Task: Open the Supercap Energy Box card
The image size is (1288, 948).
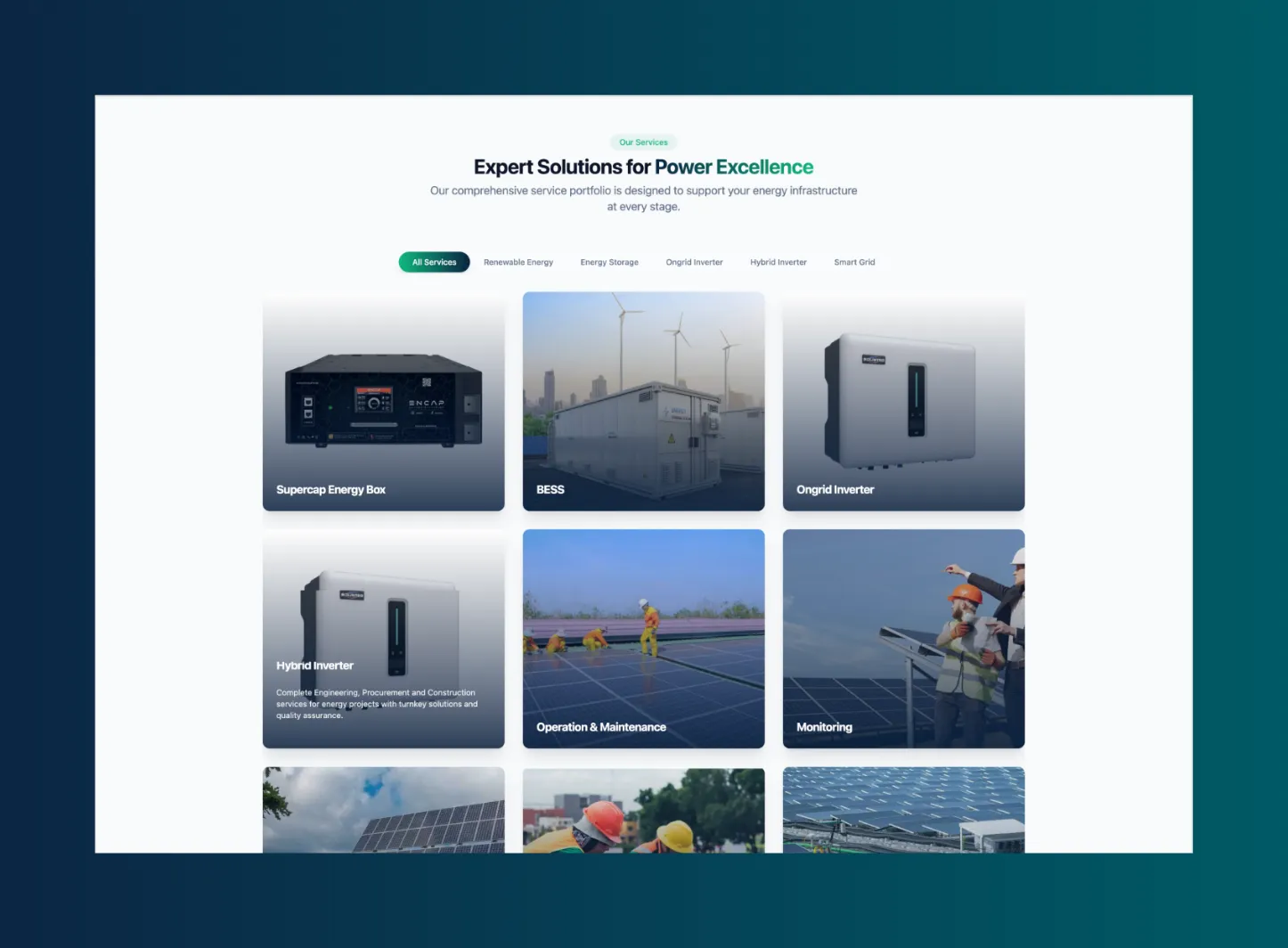Action: [x=383, y=401]
